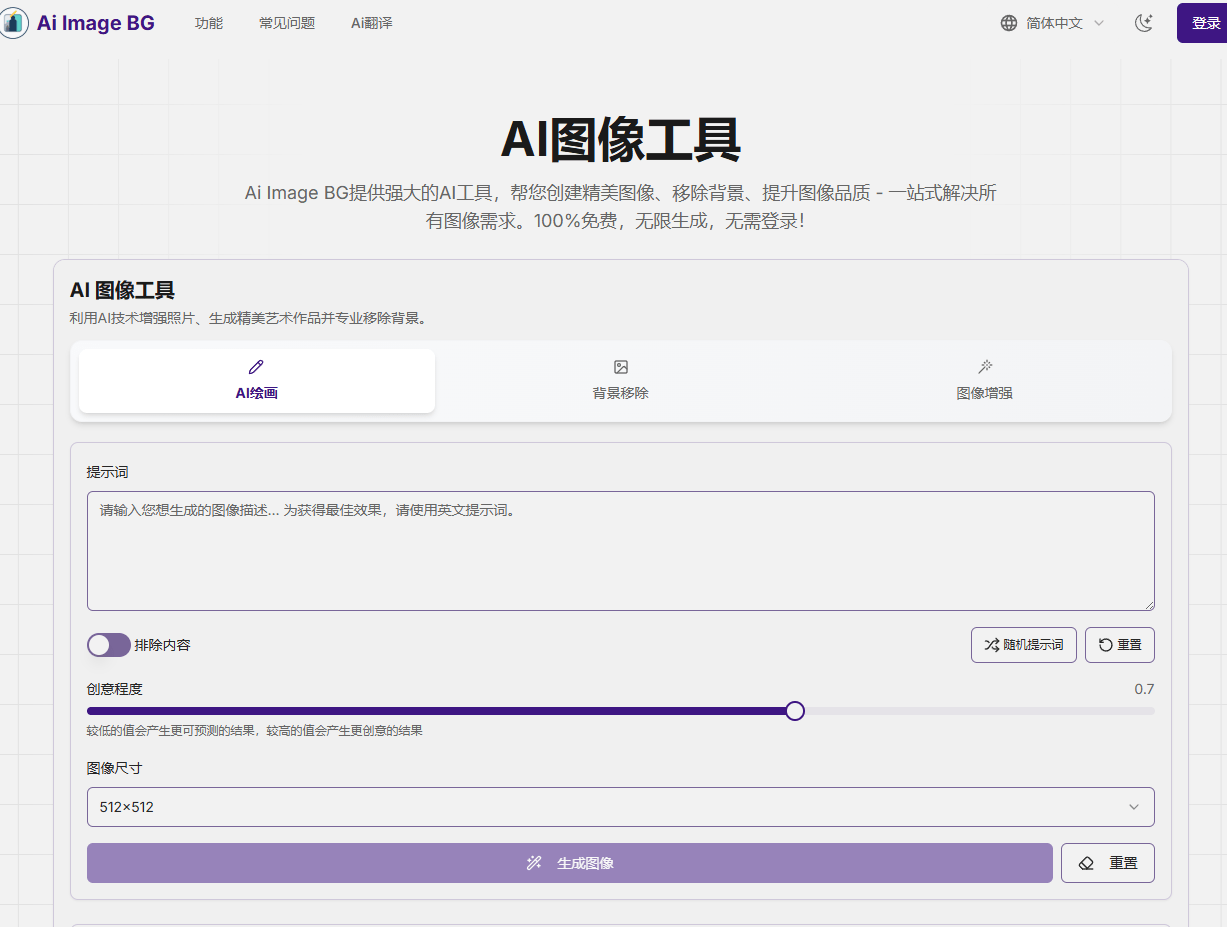Open the 图像尺寸 512×512 dropdown
This screenshot has height=927, width=1227.
pyautogui.click(x=620, y=806)
